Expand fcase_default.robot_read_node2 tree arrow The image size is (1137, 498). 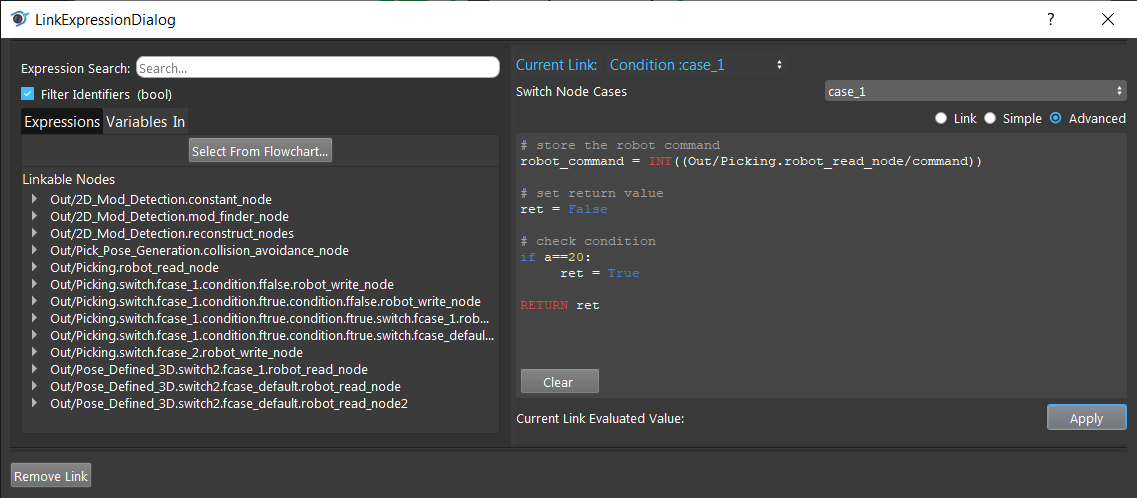pos(34,403)
